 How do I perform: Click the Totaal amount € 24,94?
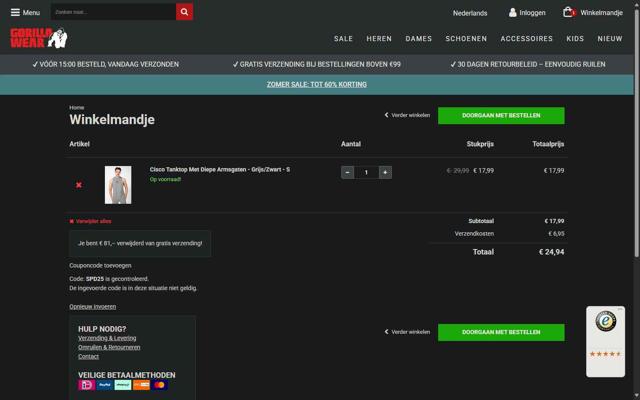click(551, 252)
